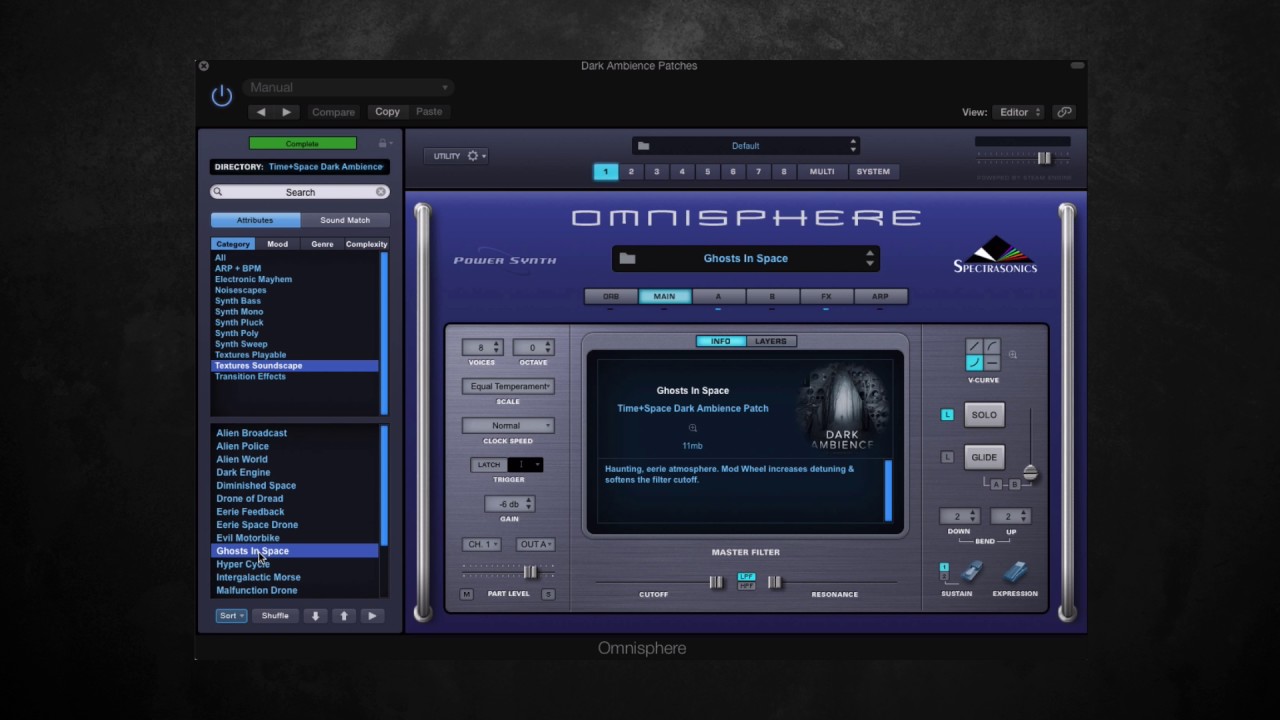
Task: Click the play audition button in browser
Action: [372, 616]
